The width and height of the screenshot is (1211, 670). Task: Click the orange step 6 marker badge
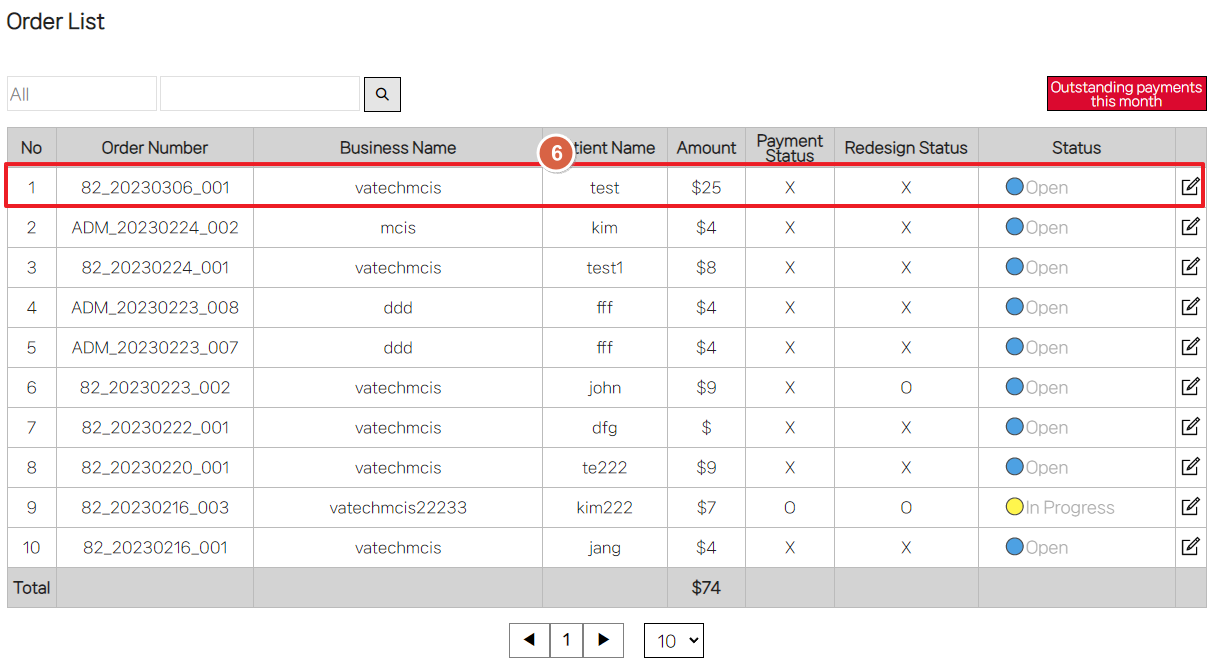(x=557, y=152)
